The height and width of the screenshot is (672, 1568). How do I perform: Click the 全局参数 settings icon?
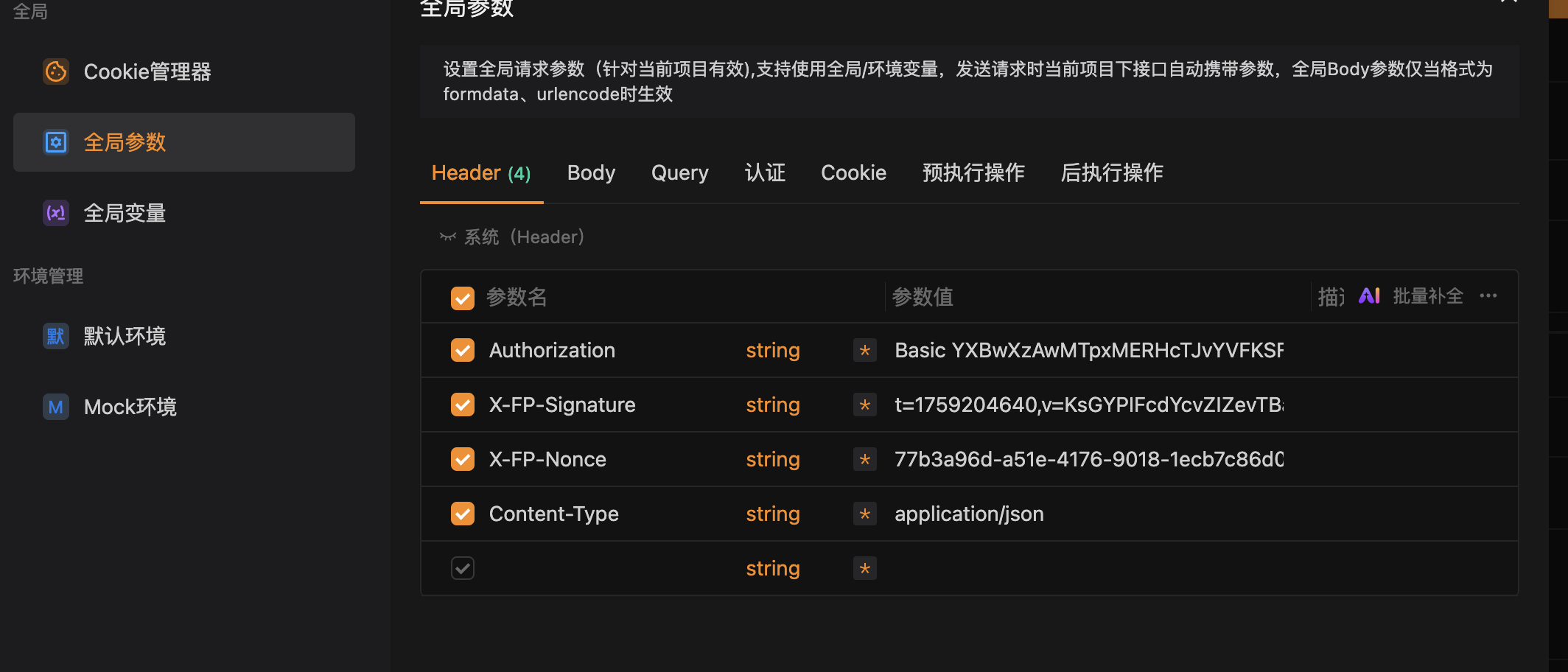(56, 142)
